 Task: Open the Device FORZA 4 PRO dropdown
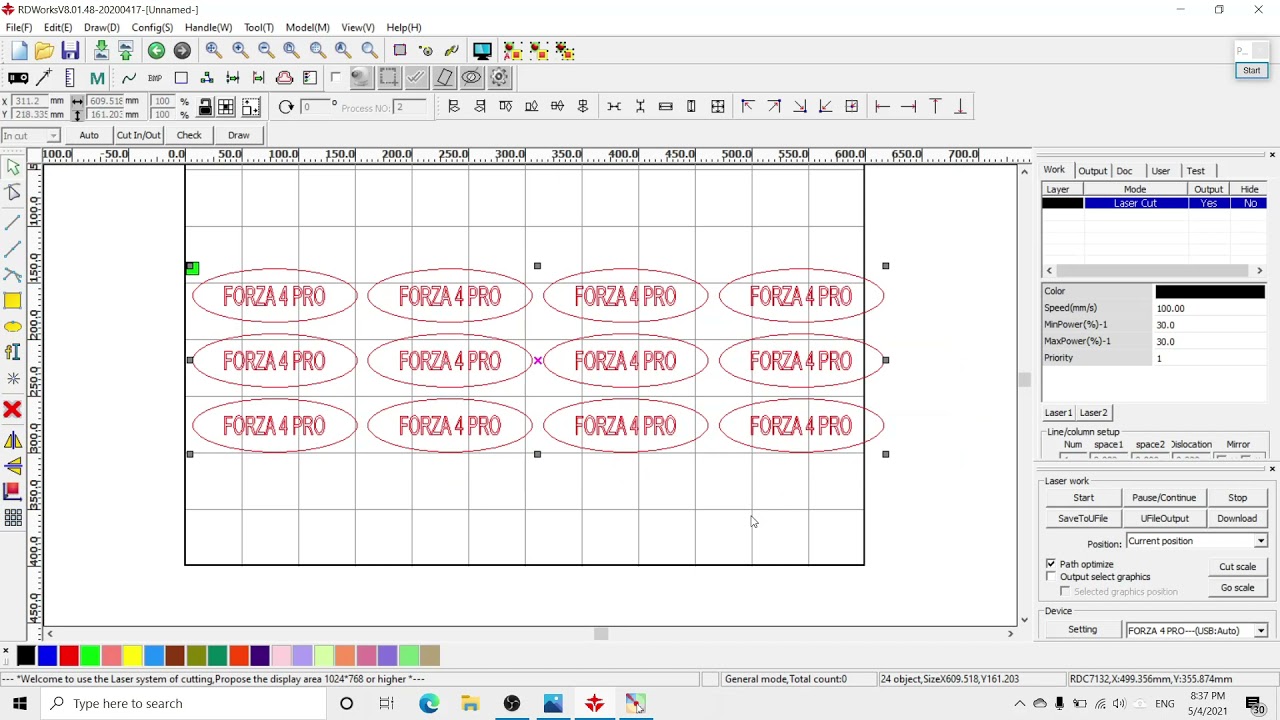(1197, 630)
